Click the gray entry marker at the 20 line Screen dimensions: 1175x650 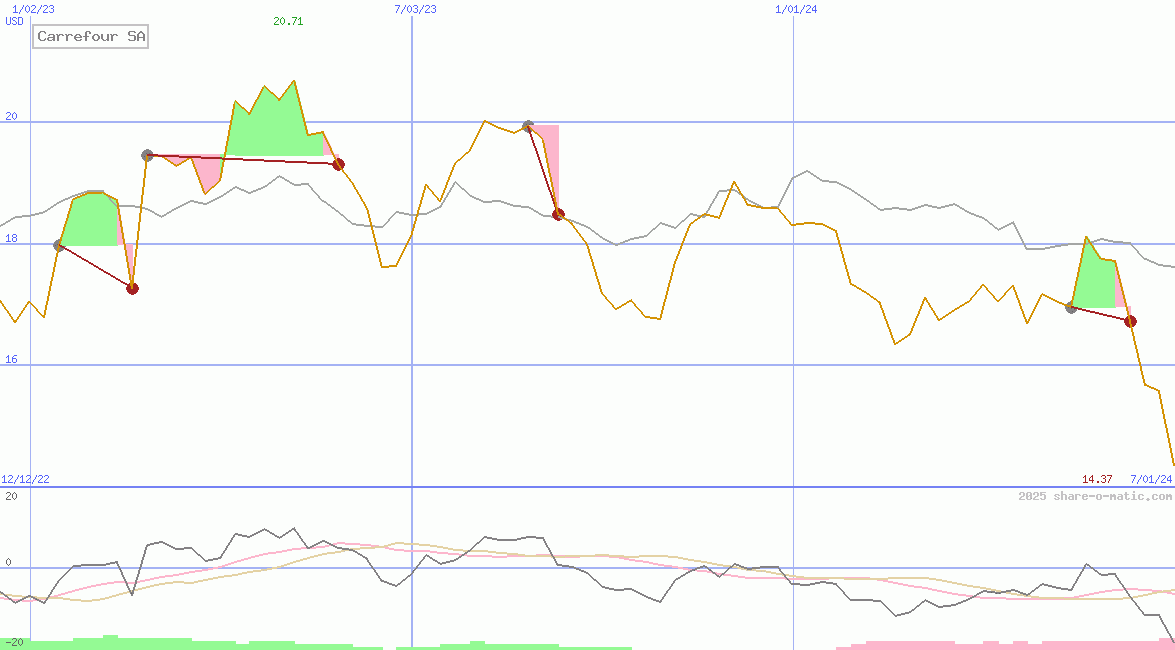click(x=528, y=126)
